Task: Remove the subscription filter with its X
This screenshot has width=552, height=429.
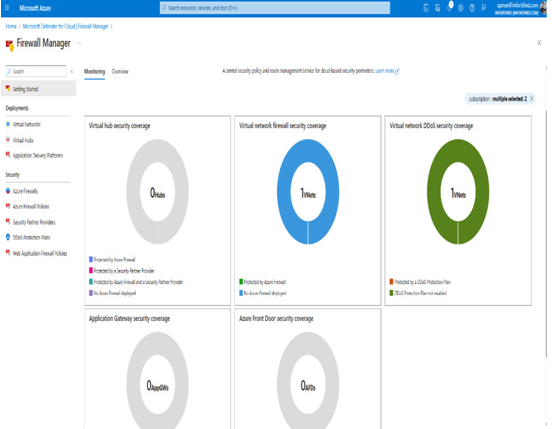Action: 532,99
